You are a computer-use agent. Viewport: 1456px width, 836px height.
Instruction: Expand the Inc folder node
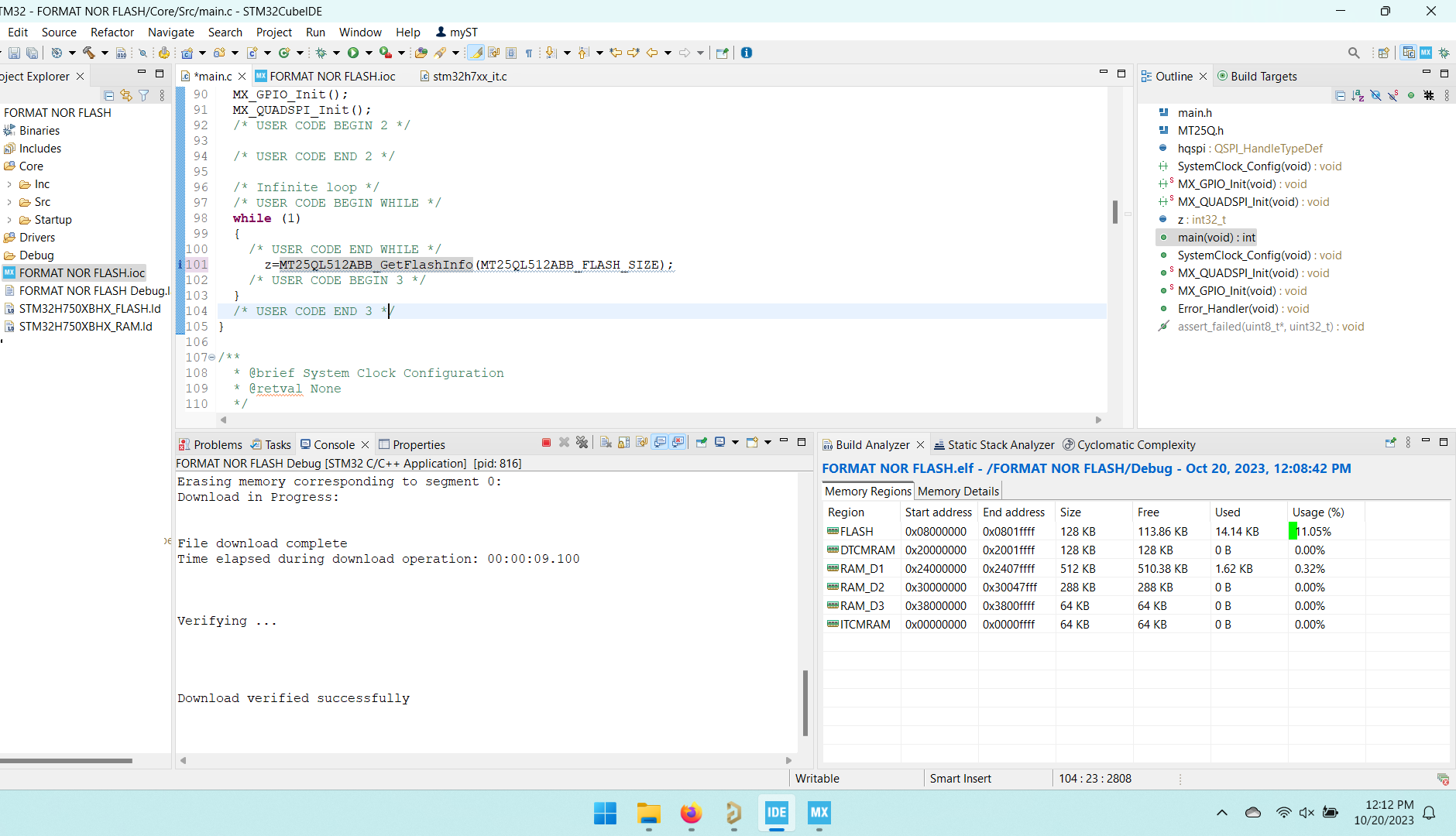click(x=9, y=184)
